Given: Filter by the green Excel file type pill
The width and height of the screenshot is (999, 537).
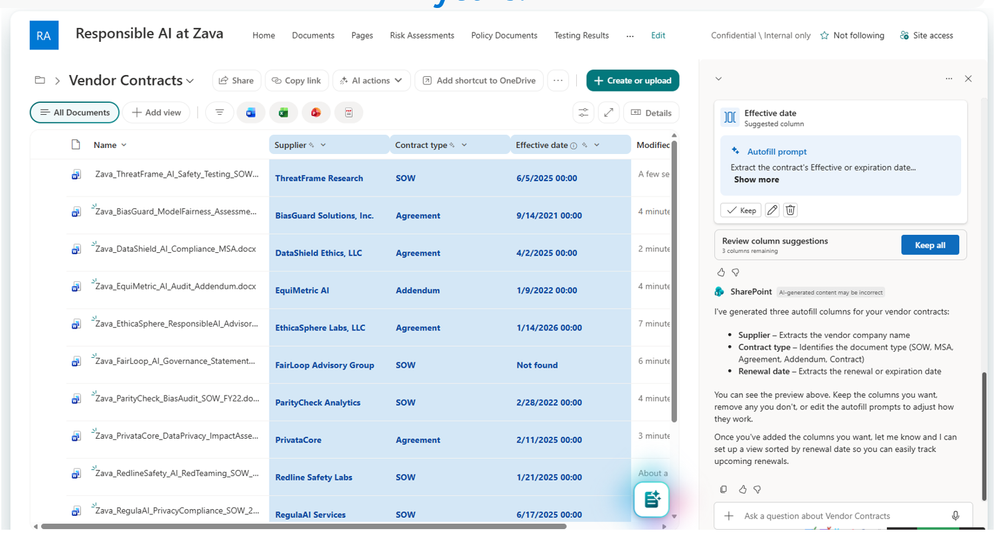Looking at the screenshot, I should [283, 113].
